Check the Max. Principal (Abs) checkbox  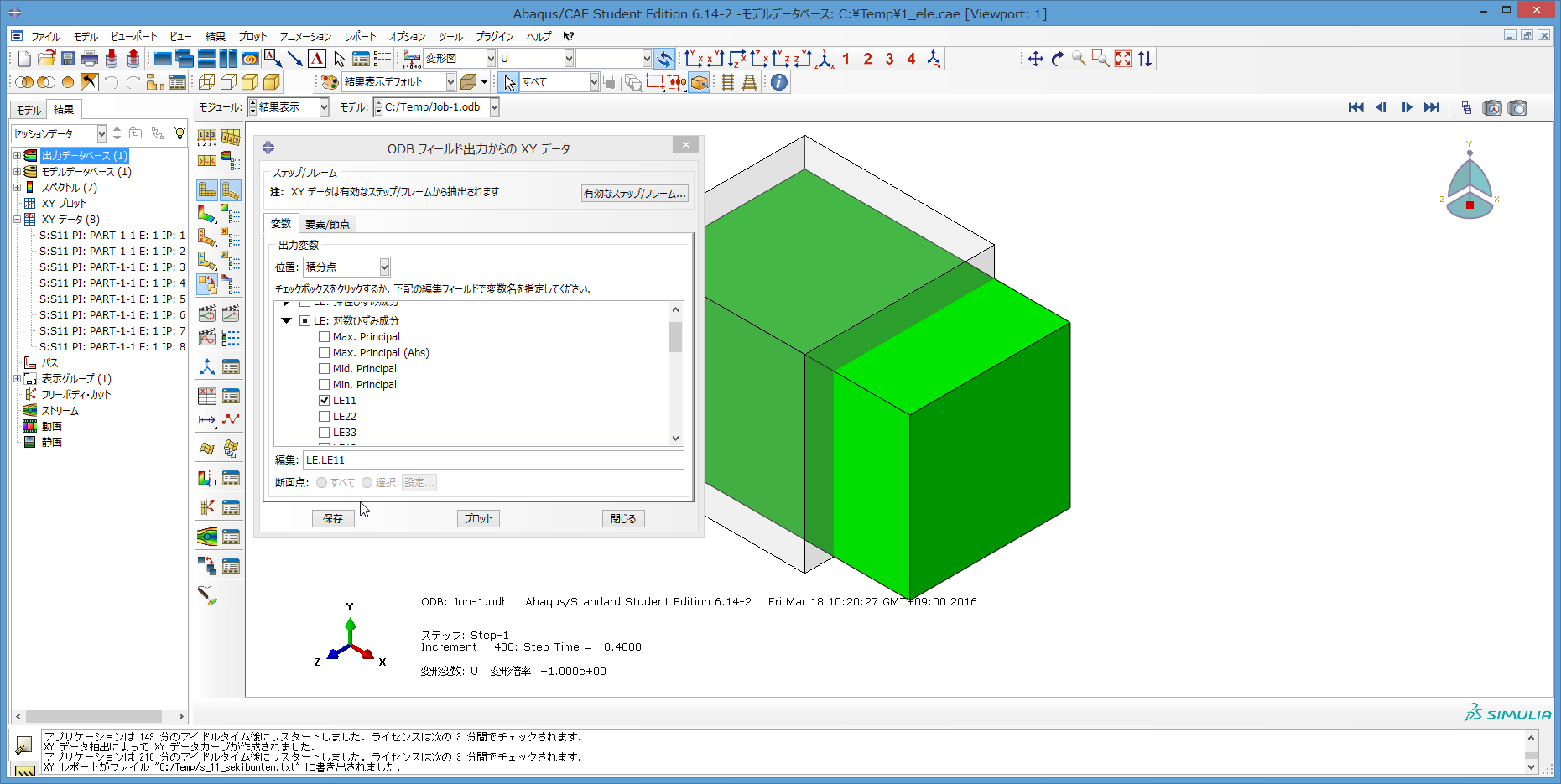tap(324, 353)
